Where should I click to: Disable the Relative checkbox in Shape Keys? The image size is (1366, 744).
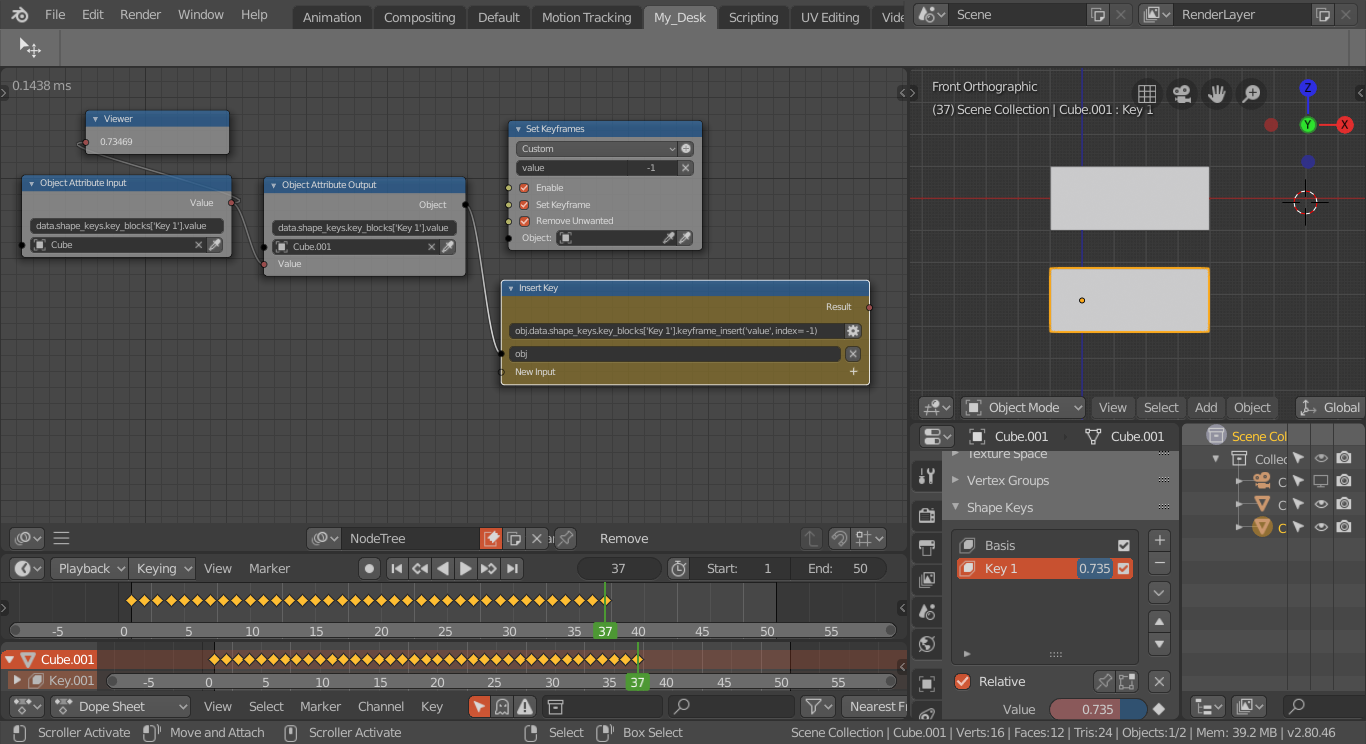tap(962, 681)
